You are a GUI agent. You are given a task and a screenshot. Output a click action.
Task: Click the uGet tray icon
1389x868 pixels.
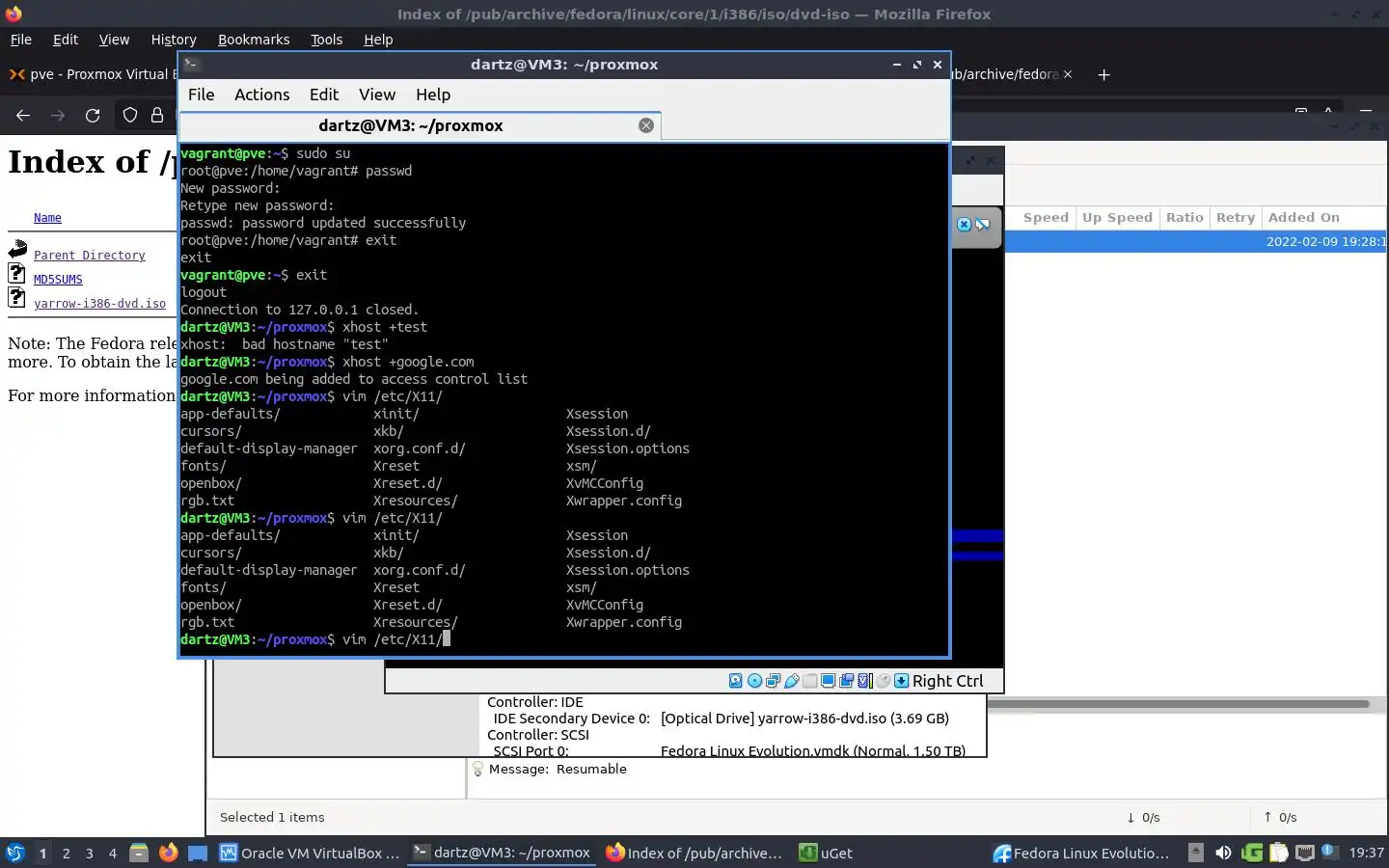click(1252, 853)
